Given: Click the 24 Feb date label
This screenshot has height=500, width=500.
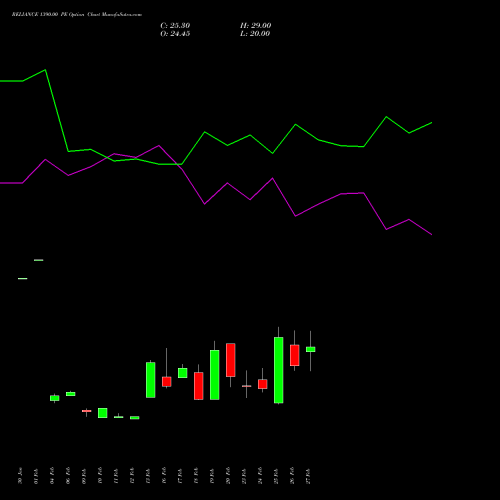Looking at the screenshot, I should coord(260,476).
